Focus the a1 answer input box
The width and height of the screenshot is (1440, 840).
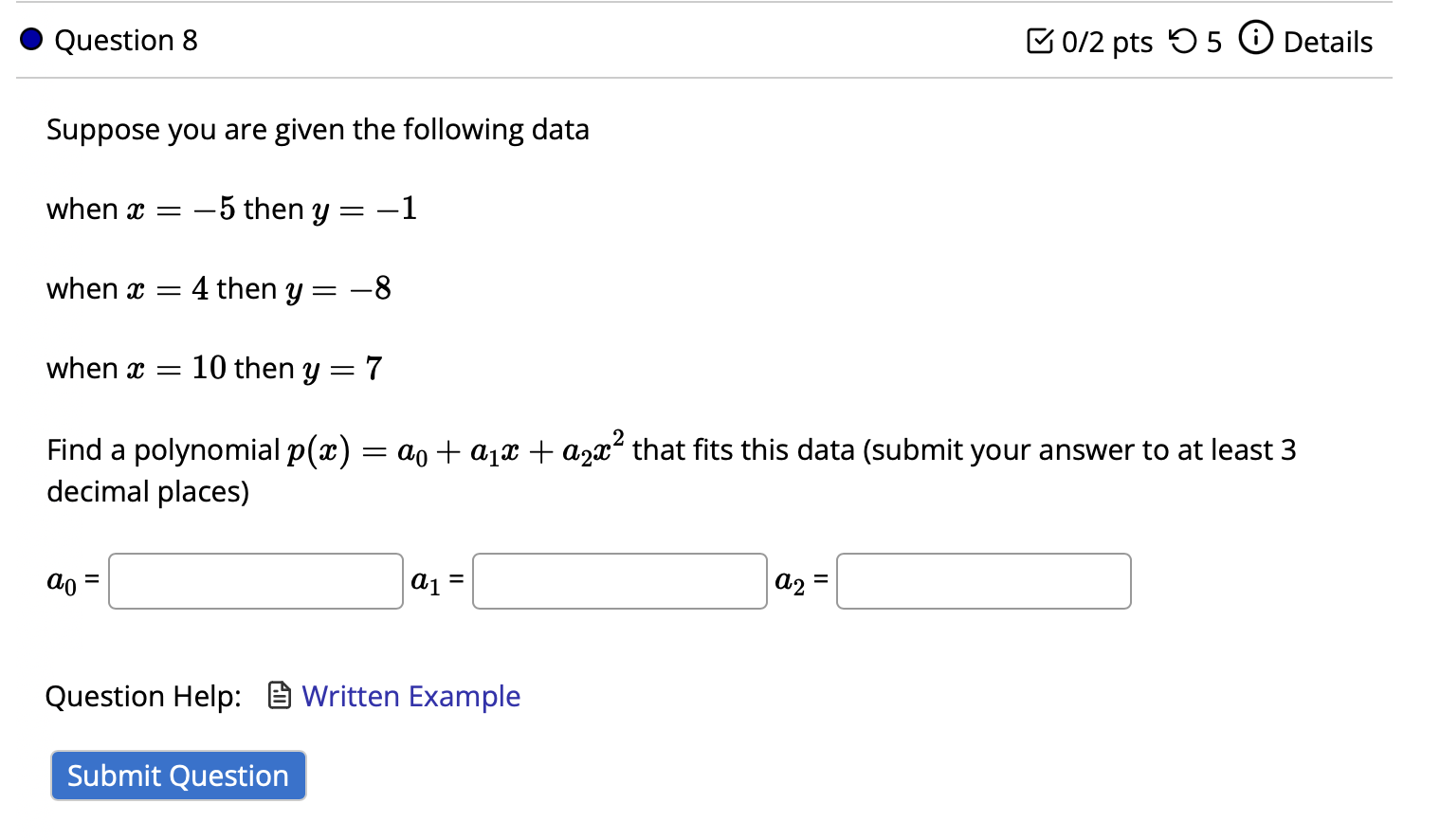(x=620, y=581)
